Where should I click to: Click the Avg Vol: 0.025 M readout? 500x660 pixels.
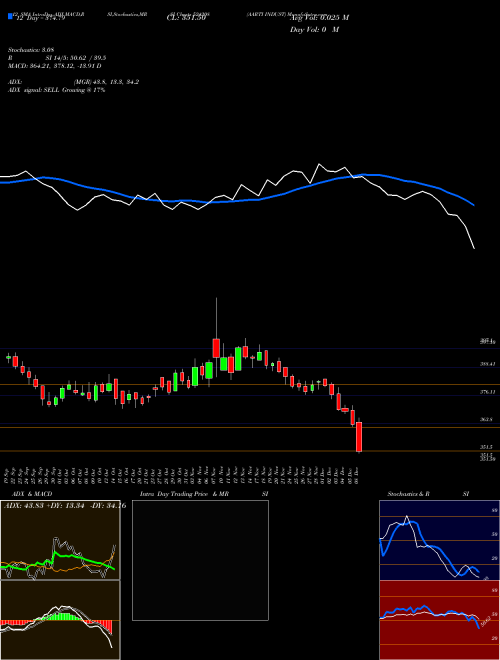319,18
